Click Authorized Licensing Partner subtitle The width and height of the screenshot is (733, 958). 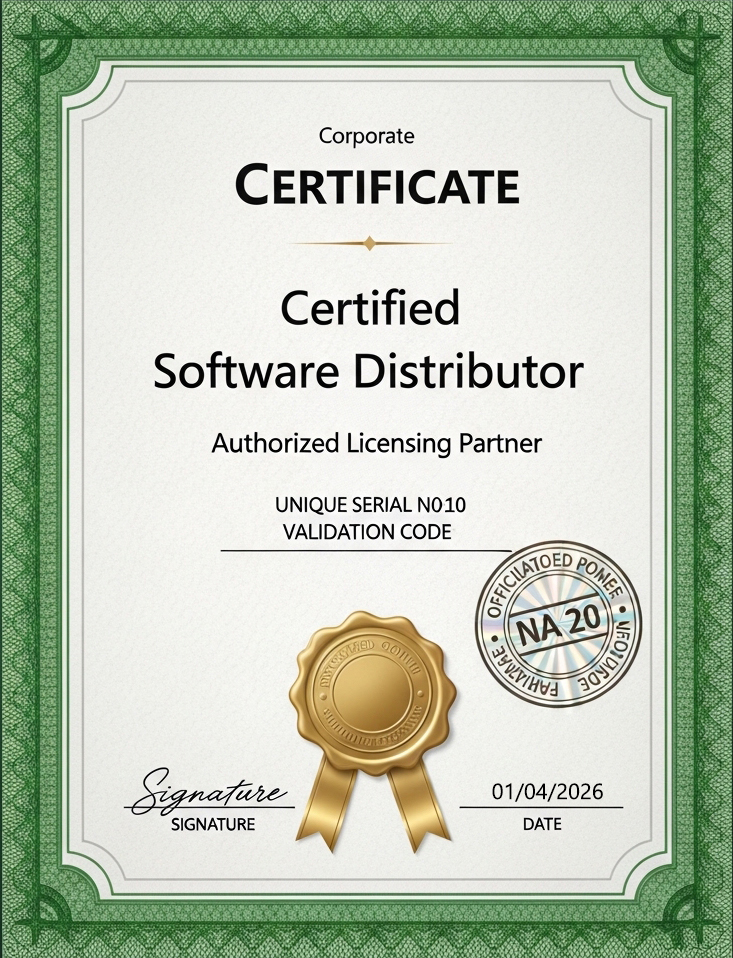click(376, 443)
